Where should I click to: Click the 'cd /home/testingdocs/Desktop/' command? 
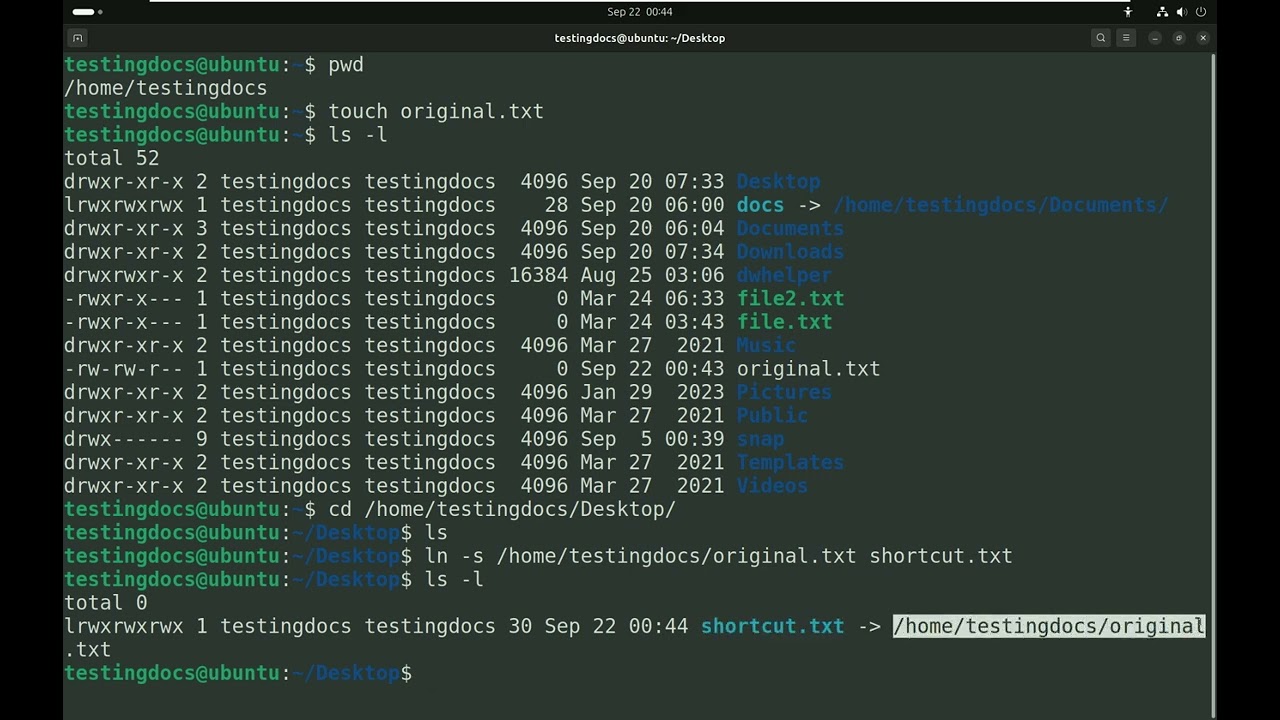click(502, 509)
